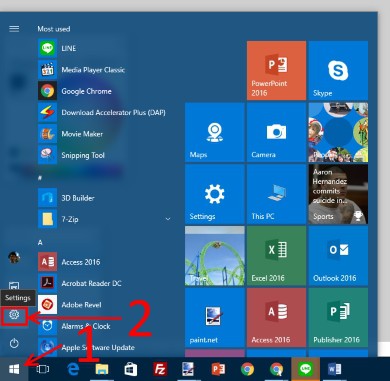Launch the Camera tile

click(276, 132)
